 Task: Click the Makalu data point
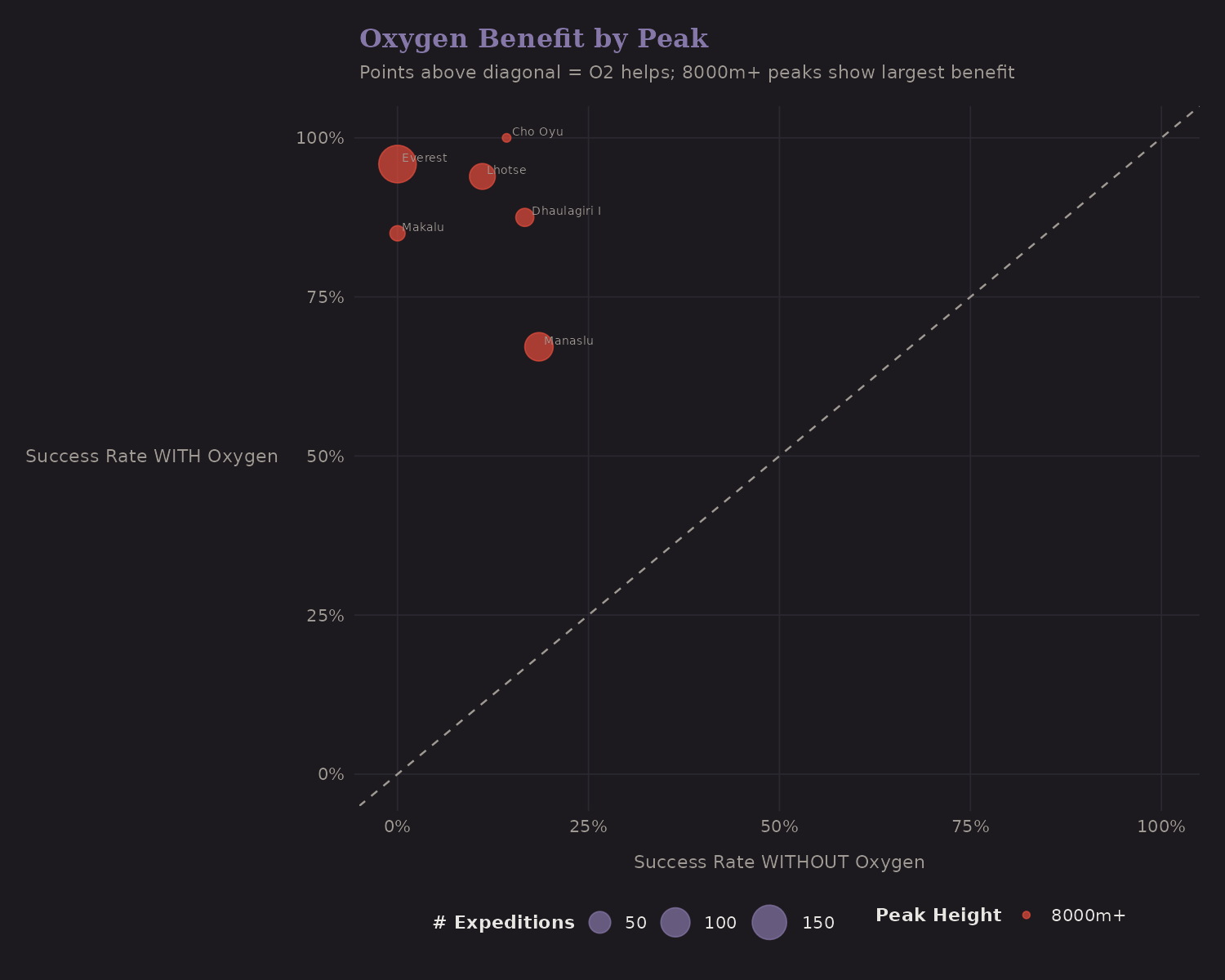397,233
